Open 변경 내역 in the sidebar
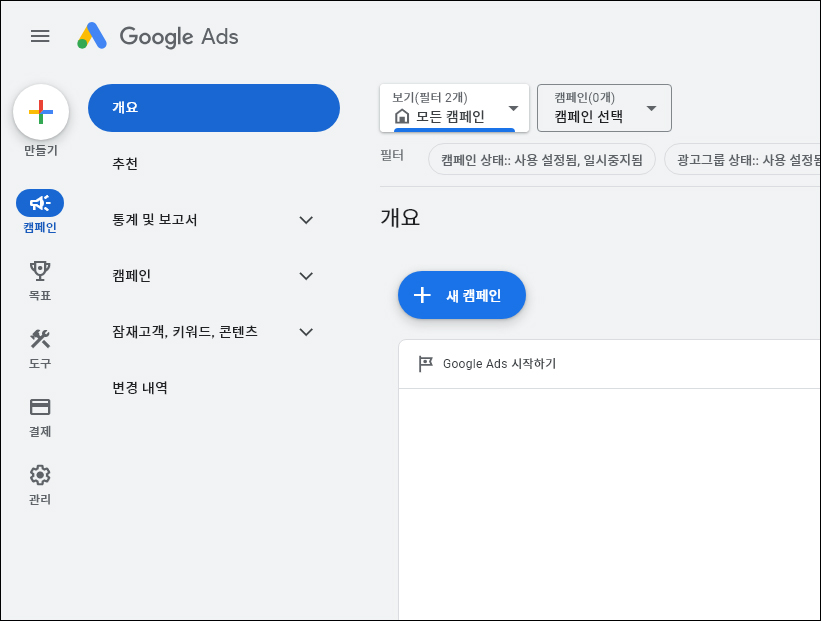Image resolution: width=821 pixels, height=621 pixels. 140,388
